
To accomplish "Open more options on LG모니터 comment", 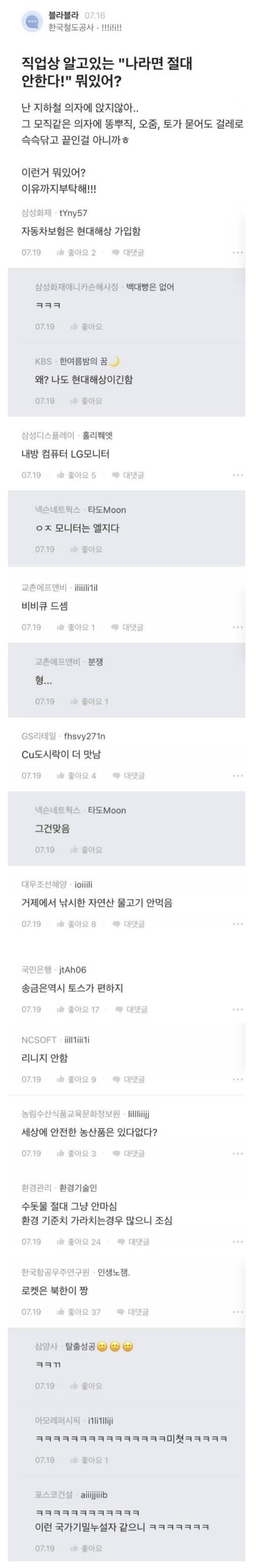I will click(238, 475).
